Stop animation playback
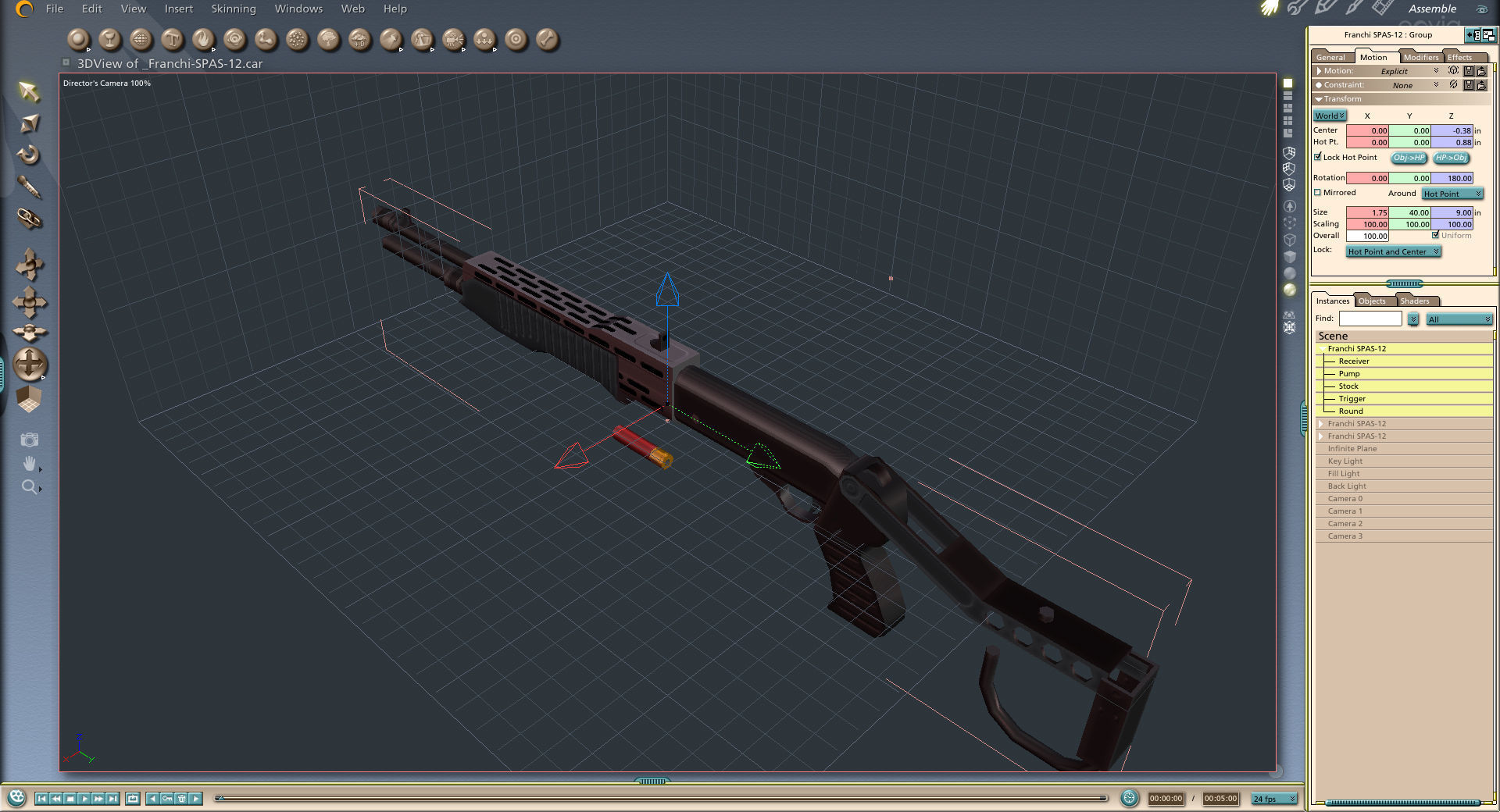Screen dimensions: 1500x812 click(x=70, y=798)
